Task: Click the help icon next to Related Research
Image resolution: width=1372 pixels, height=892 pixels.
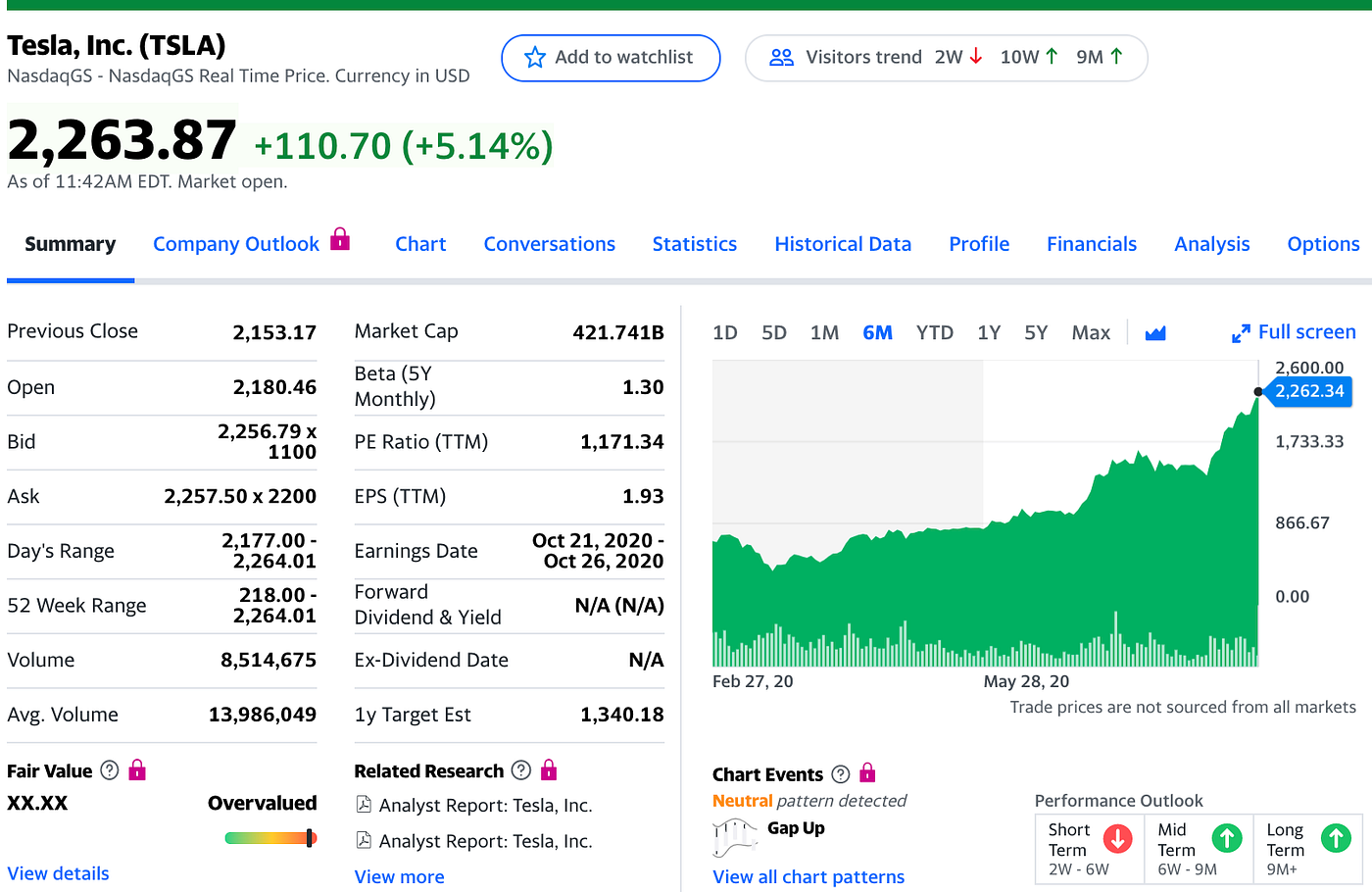Action: 521,770
